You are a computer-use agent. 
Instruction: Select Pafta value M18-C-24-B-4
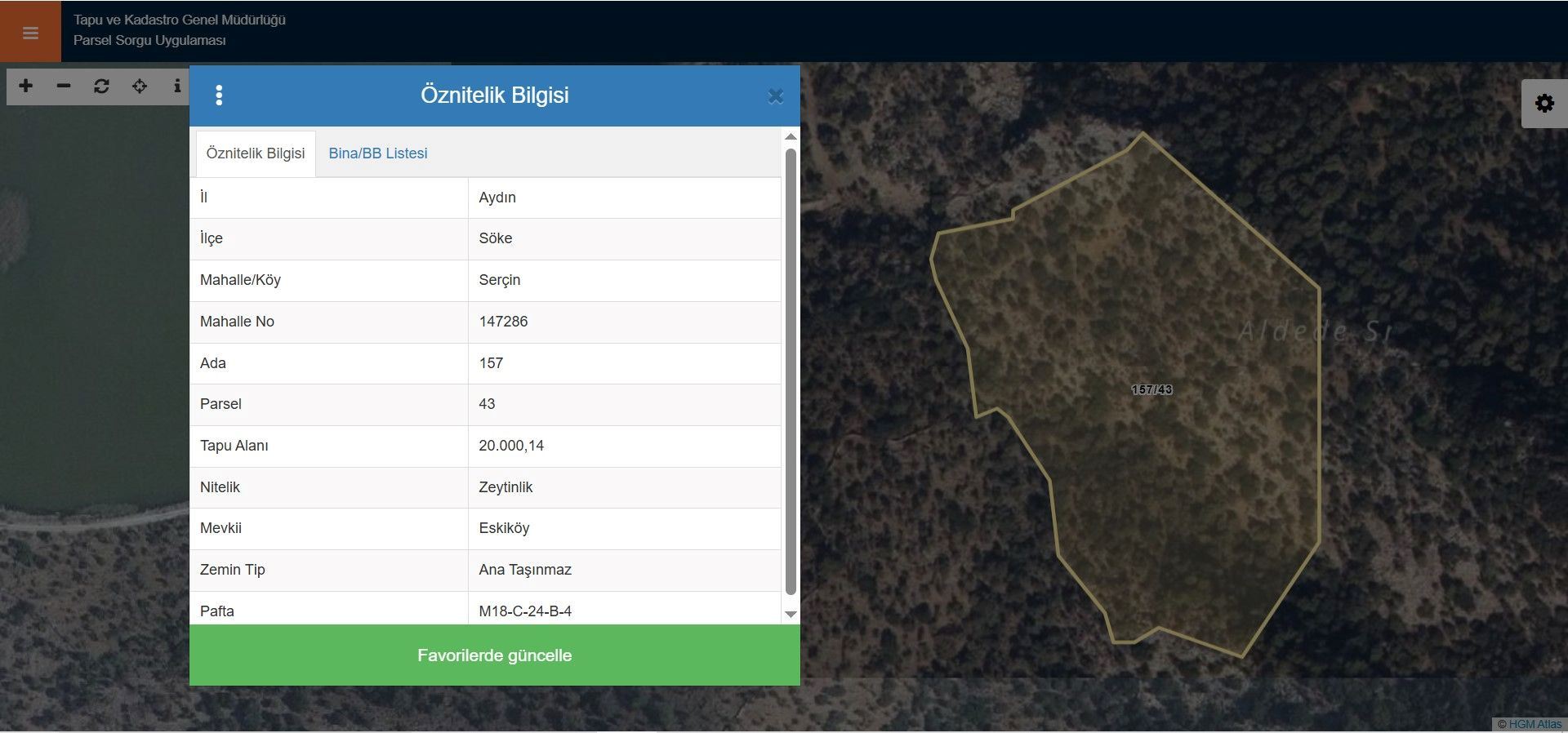[x=625, y=609]
